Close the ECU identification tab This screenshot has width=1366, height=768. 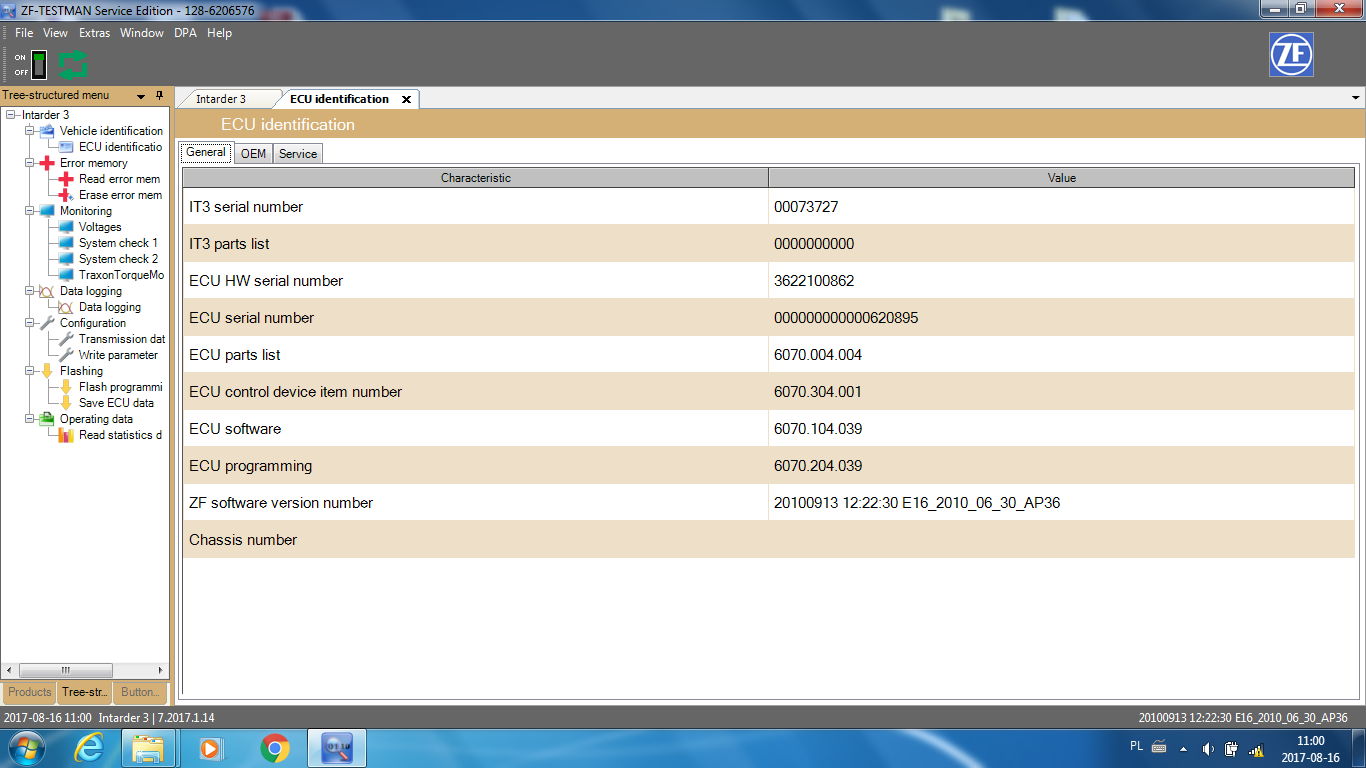pos(406,99)
